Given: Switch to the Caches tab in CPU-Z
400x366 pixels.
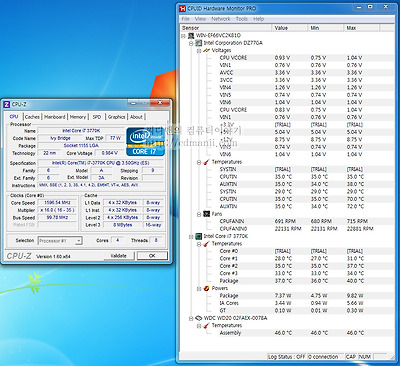Looking at the screenshot, I should click(32, 117).
